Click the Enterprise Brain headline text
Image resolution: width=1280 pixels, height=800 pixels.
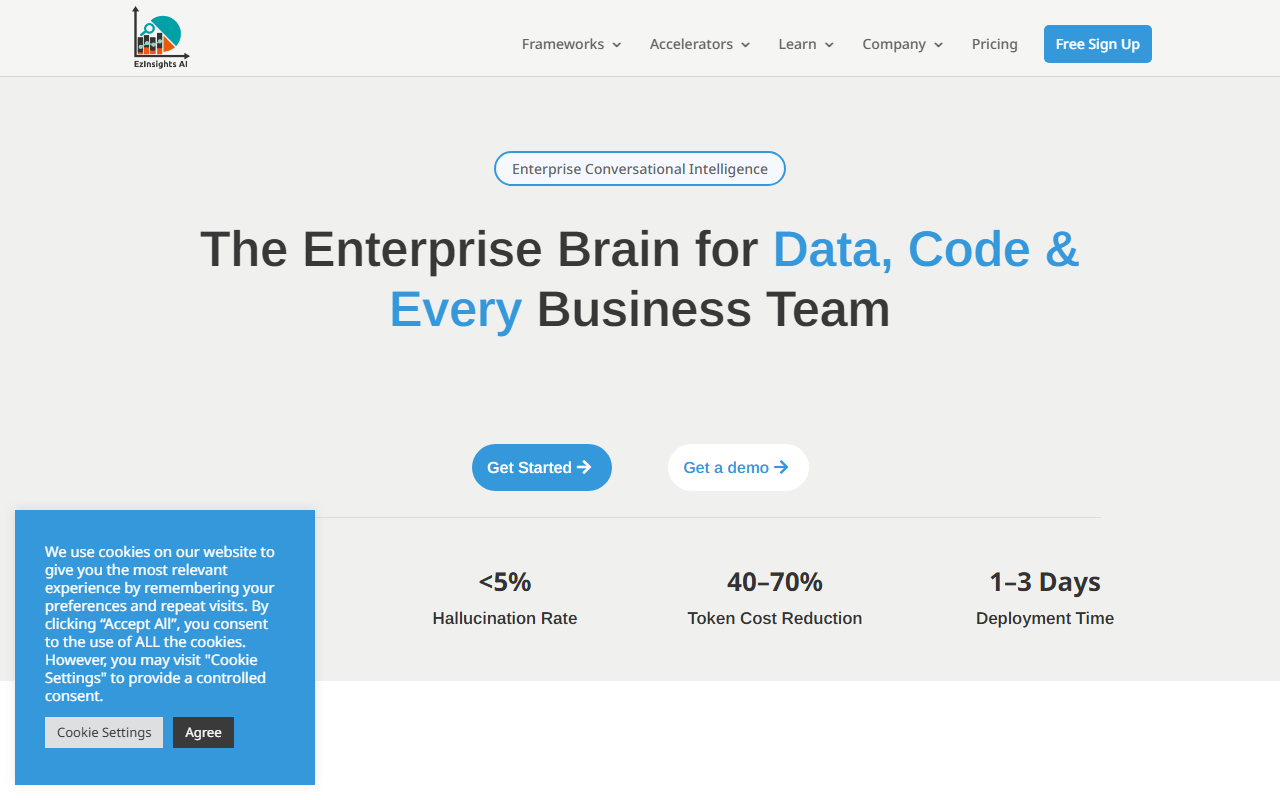click(x=640, y=279)
